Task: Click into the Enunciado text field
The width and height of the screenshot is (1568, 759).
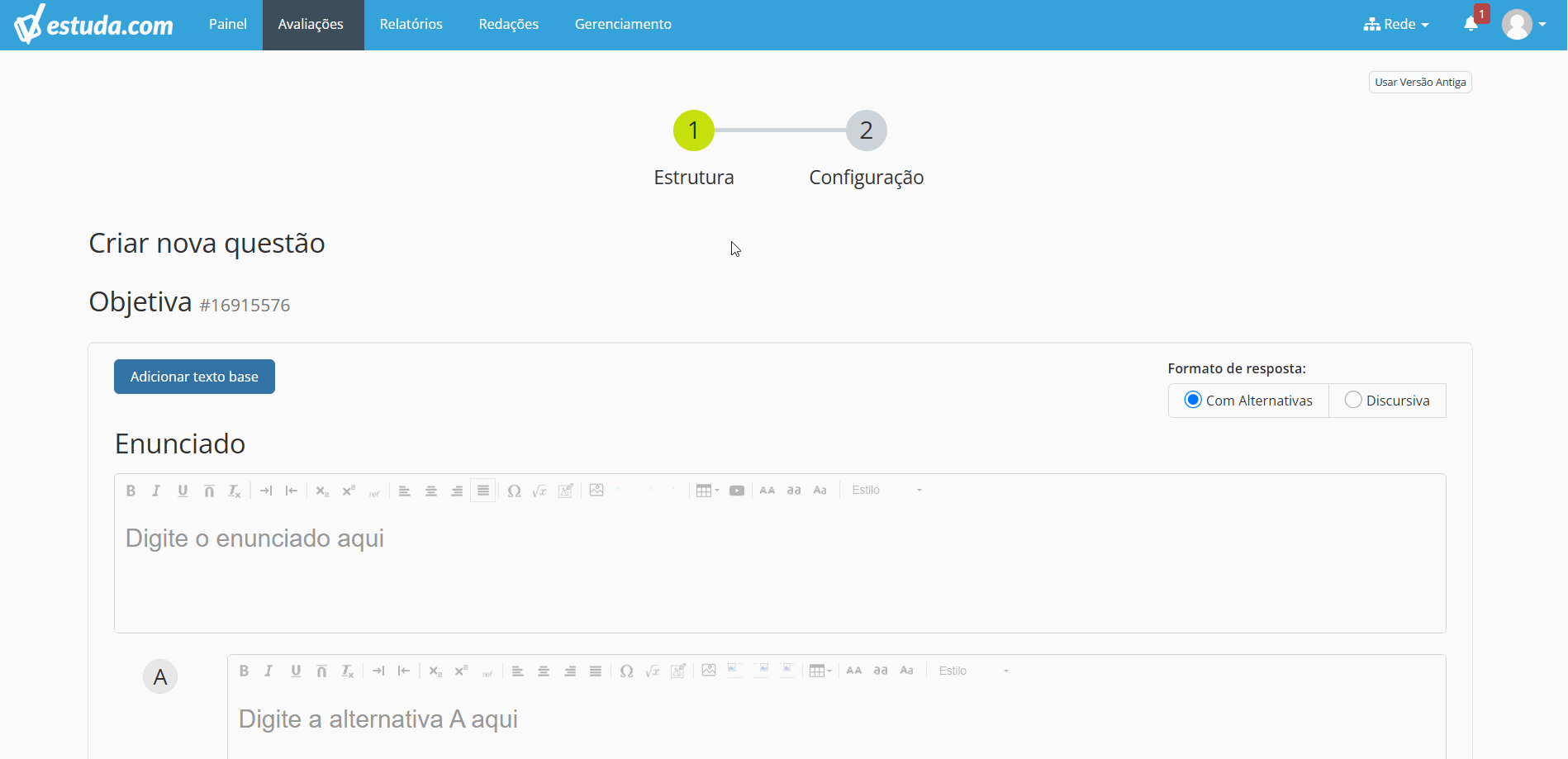Action: click(x=780, y=571)
